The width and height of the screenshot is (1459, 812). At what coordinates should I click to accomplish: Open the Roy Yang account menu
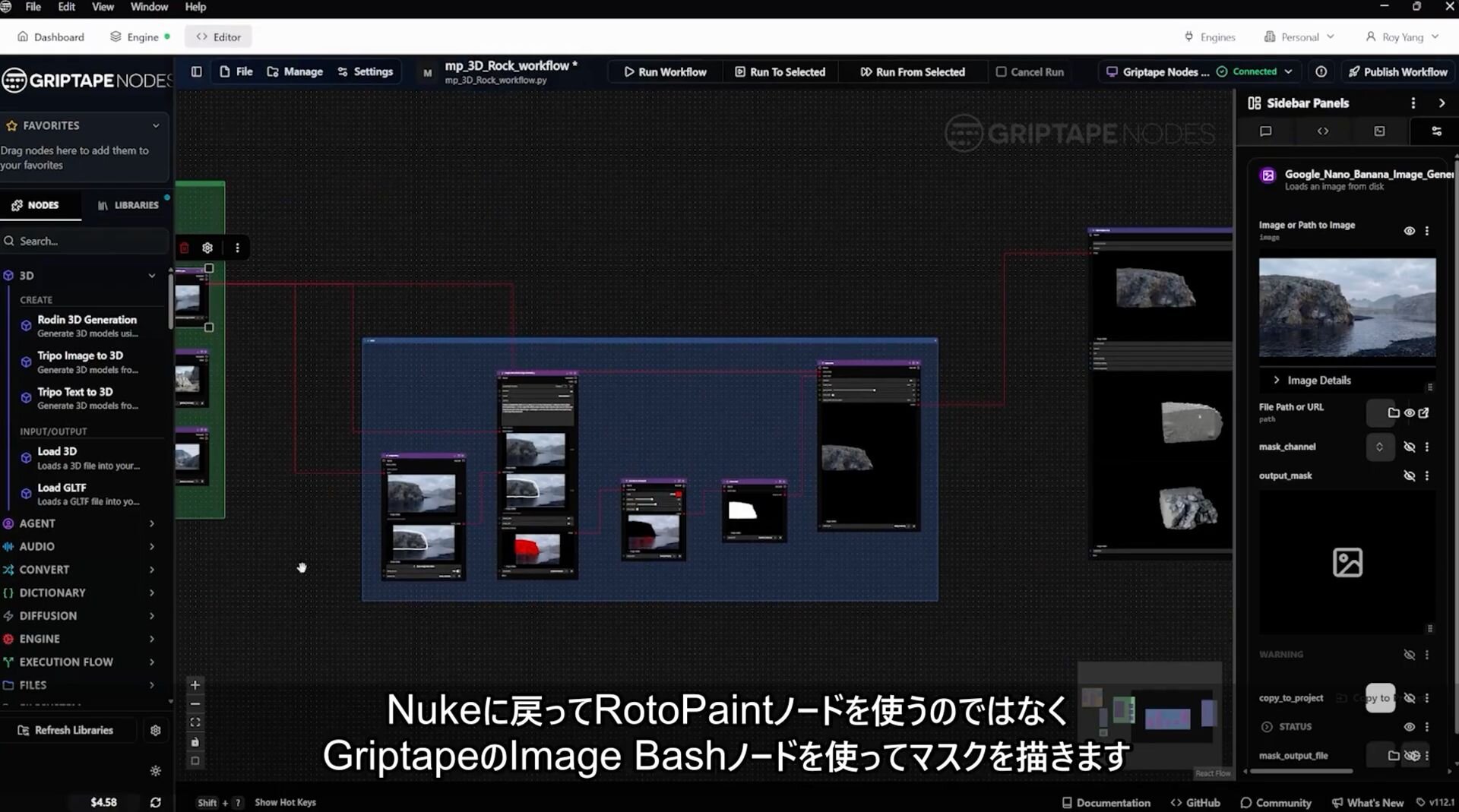[x=1402, y=36]
